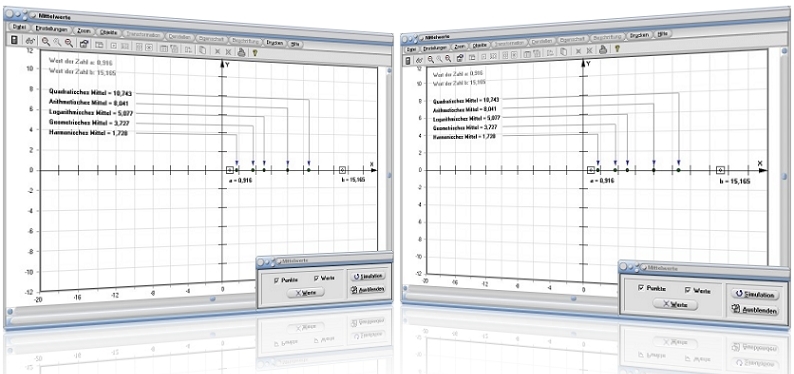This screenshot has width=794, height=374.
Task: Open Einstellungen menu in right window
Action: 435,48
